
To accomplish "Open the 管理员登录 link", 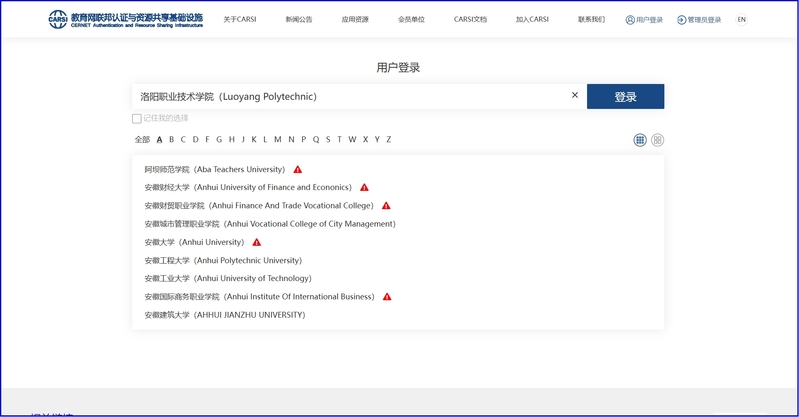I will tap(699, 19).
